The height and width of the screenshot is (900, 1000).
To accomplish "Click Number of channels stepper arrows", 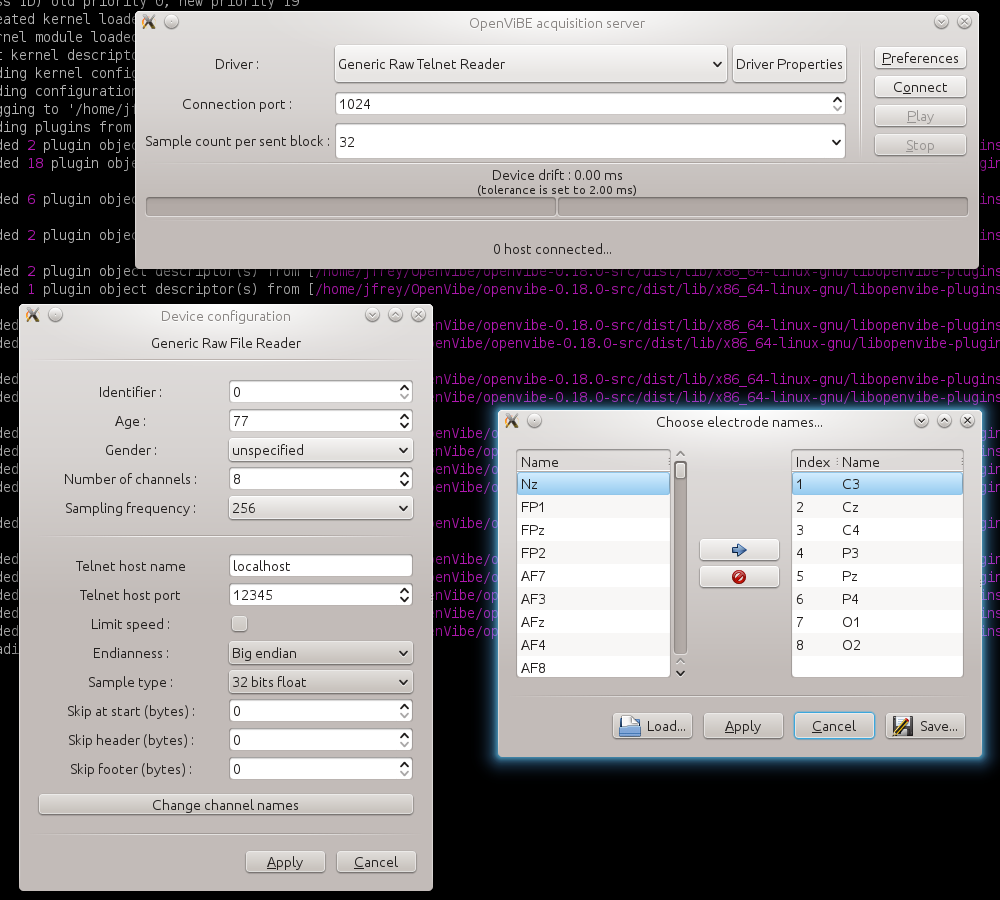I will [x=404, y=479].
